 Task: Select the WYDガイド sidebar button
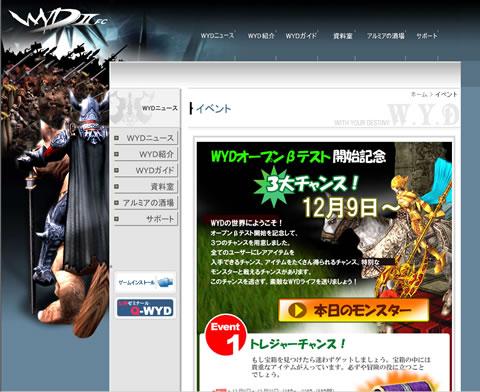coord(146,170)
